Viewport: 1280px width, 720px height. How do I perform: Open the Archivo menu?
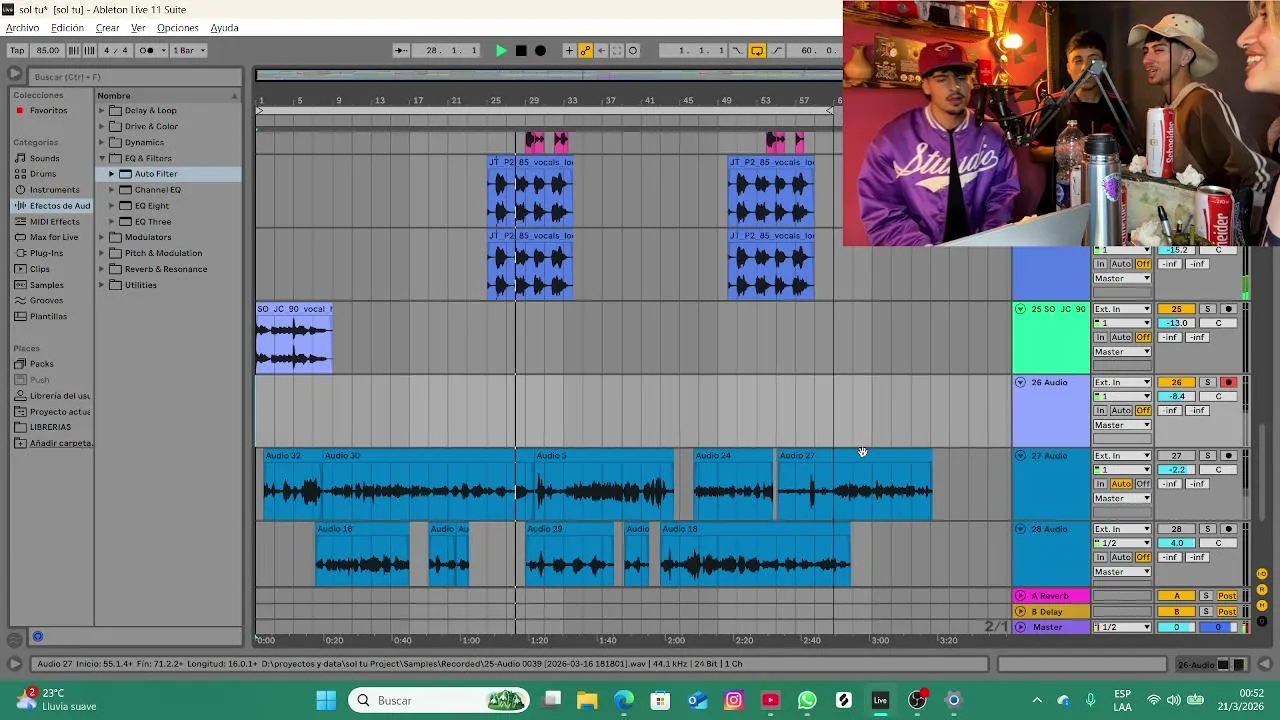[22, 28]
